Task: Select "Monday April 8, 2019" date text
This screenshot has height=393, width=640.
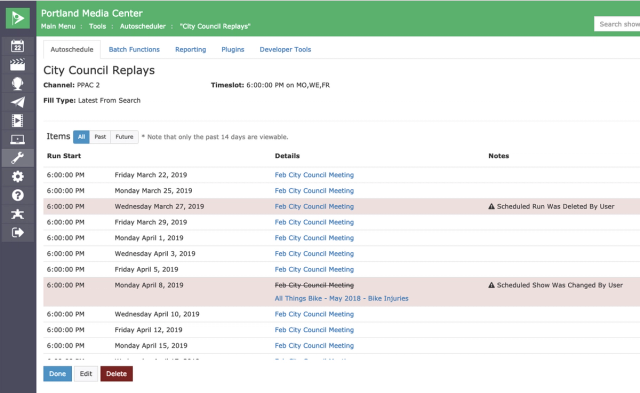Action: pyautogui.click(x=149, y=285)
